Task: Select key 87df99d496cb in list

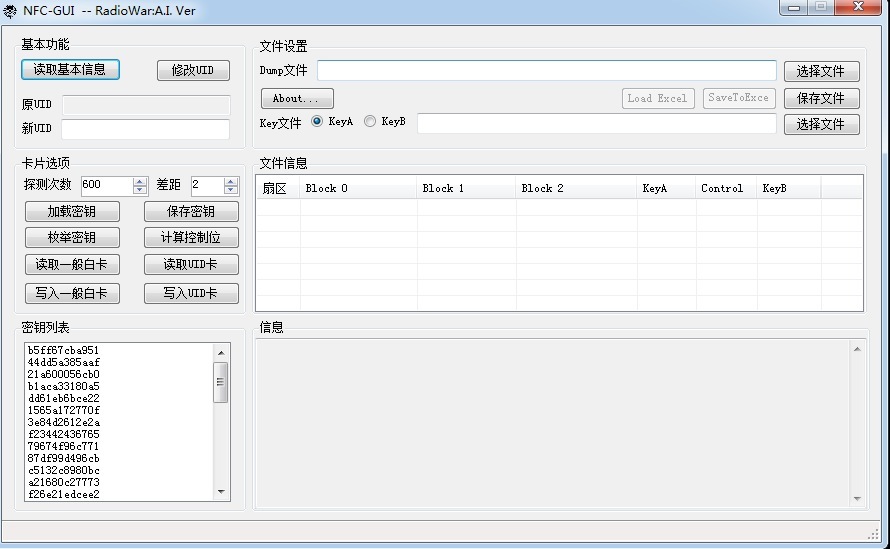Action: [63, 458]
